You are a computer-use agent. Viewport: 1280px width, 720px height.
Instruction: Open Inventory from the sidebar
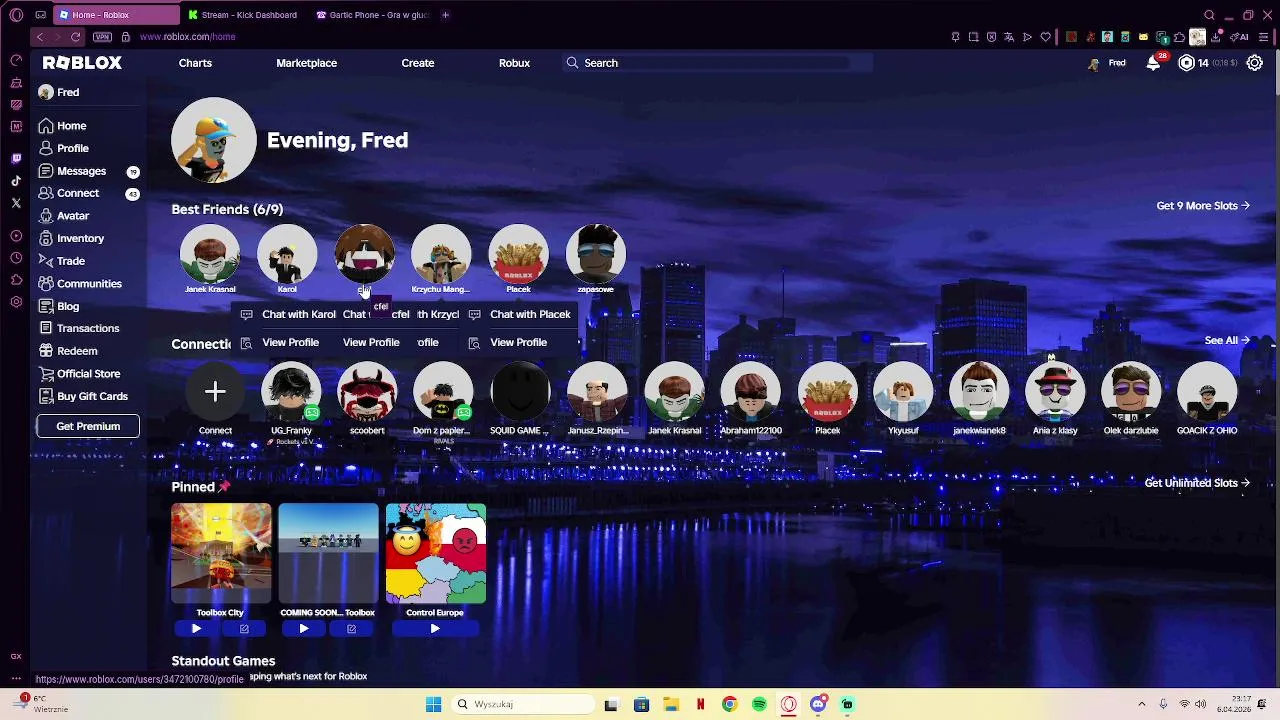pyautogui.click(x=71, y=238)
